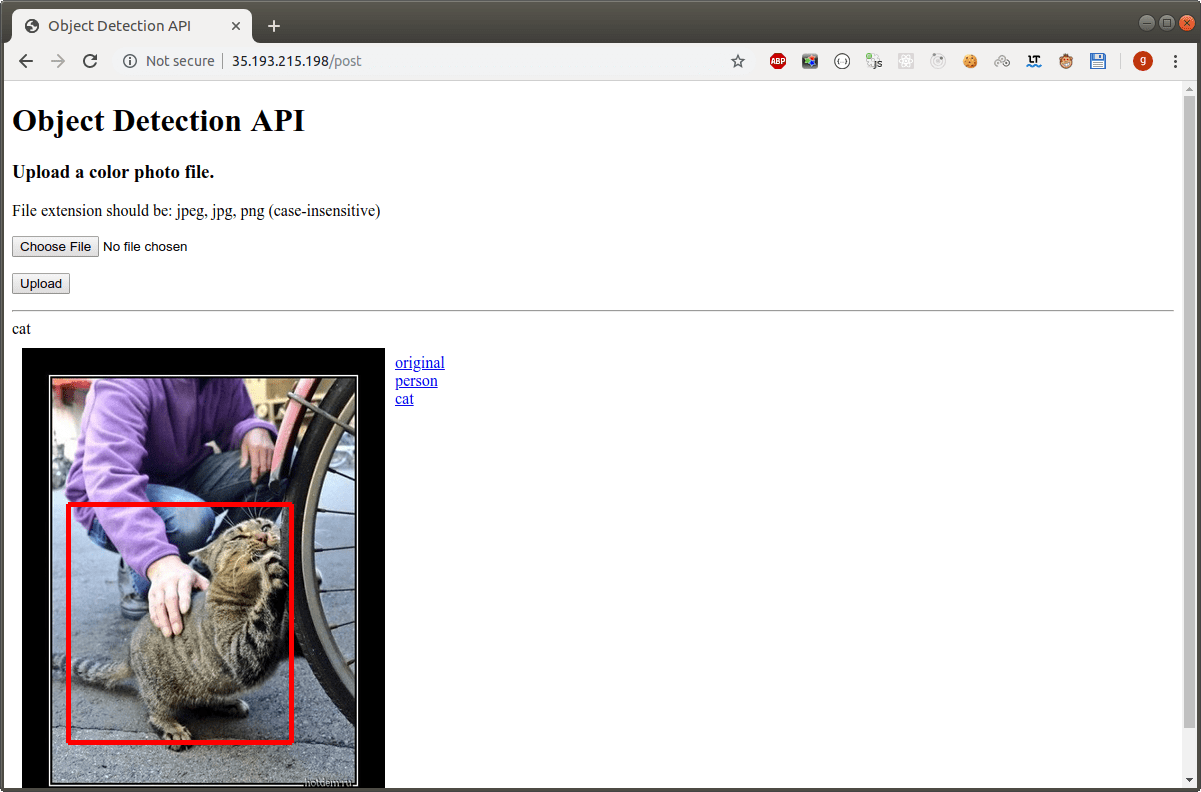Click the Choose File button
1201x792 pixels.
(55, 246)
